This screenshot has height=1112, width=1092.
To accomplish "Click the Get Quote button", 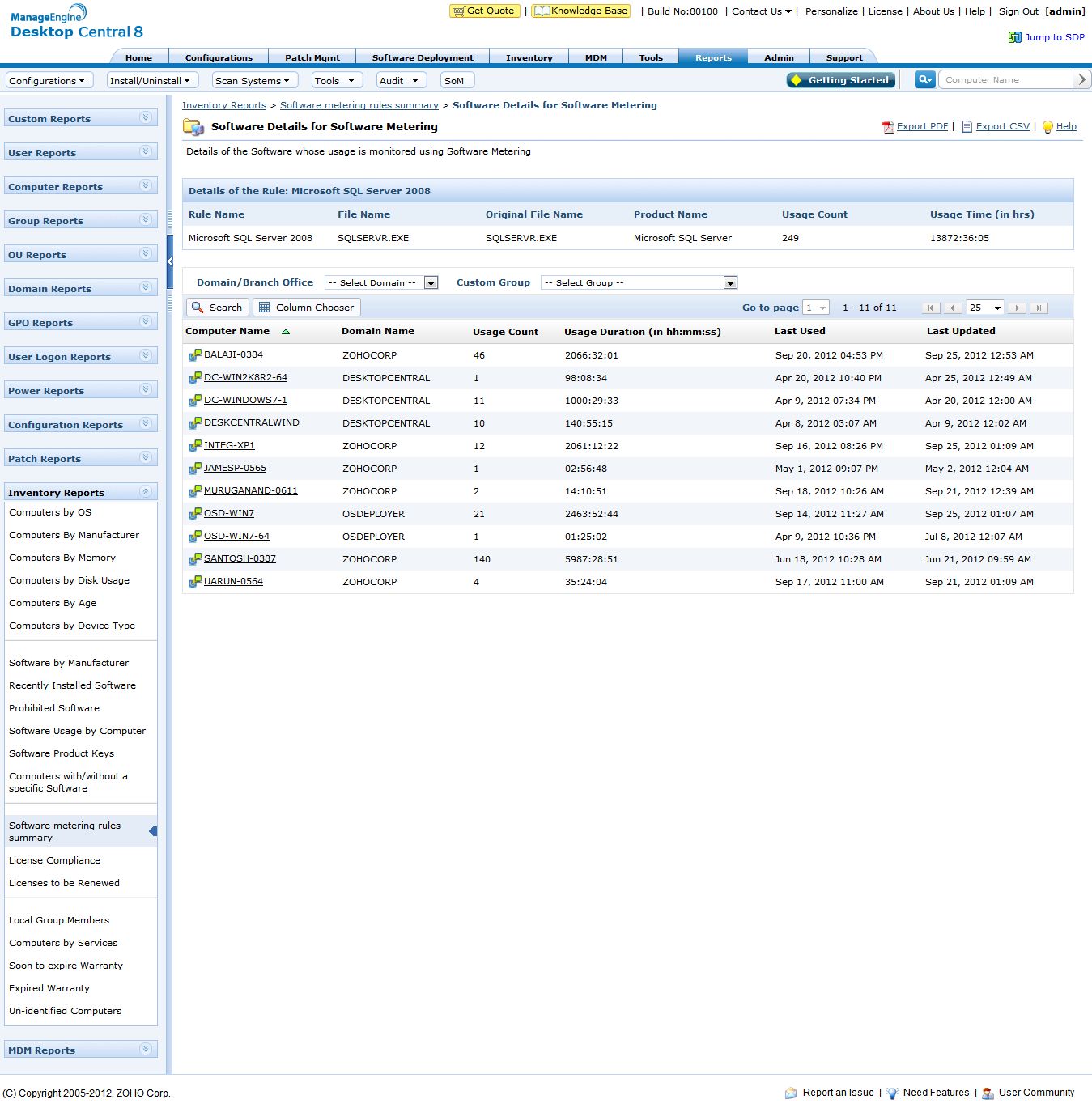I will click(484, 11).
